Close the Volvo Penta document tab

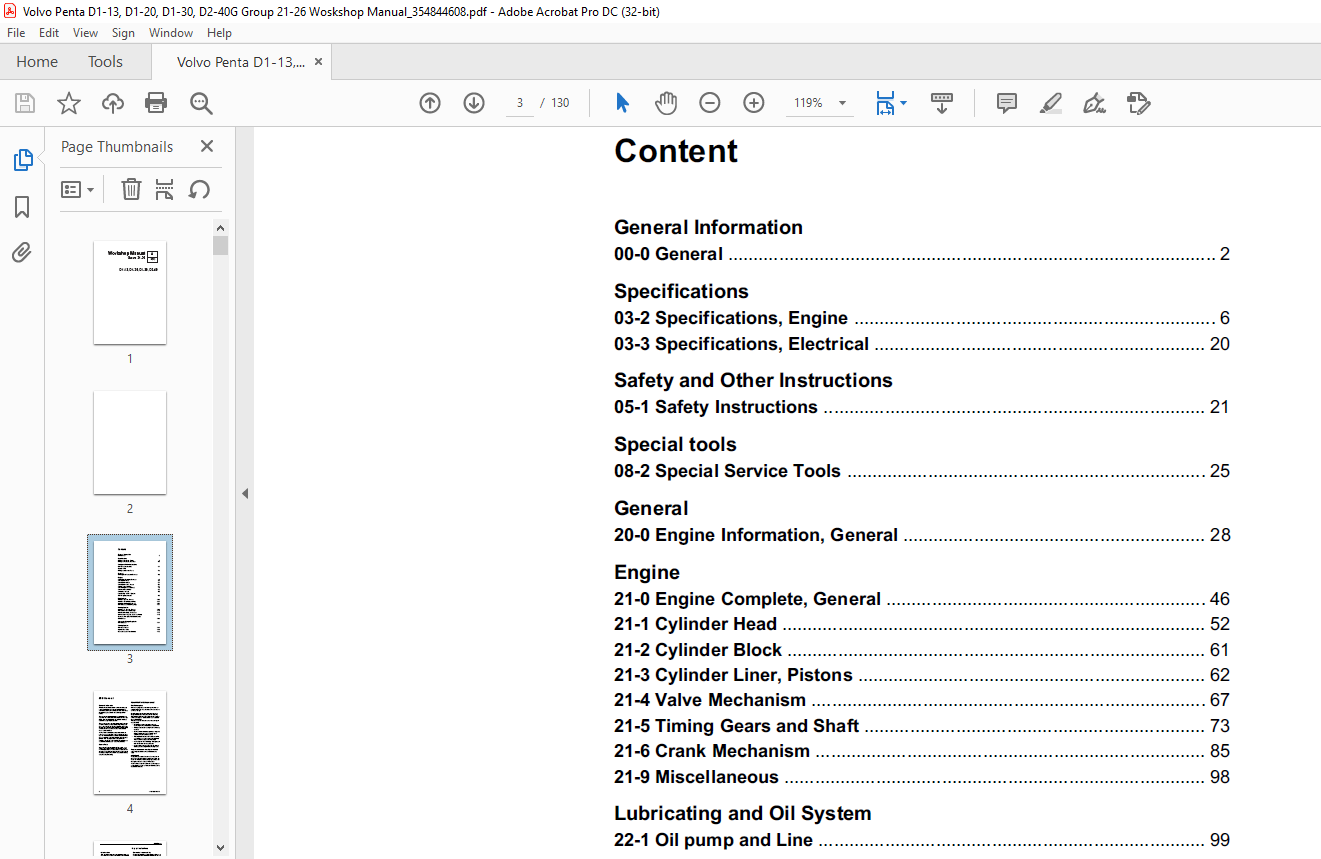coord(318,62)
